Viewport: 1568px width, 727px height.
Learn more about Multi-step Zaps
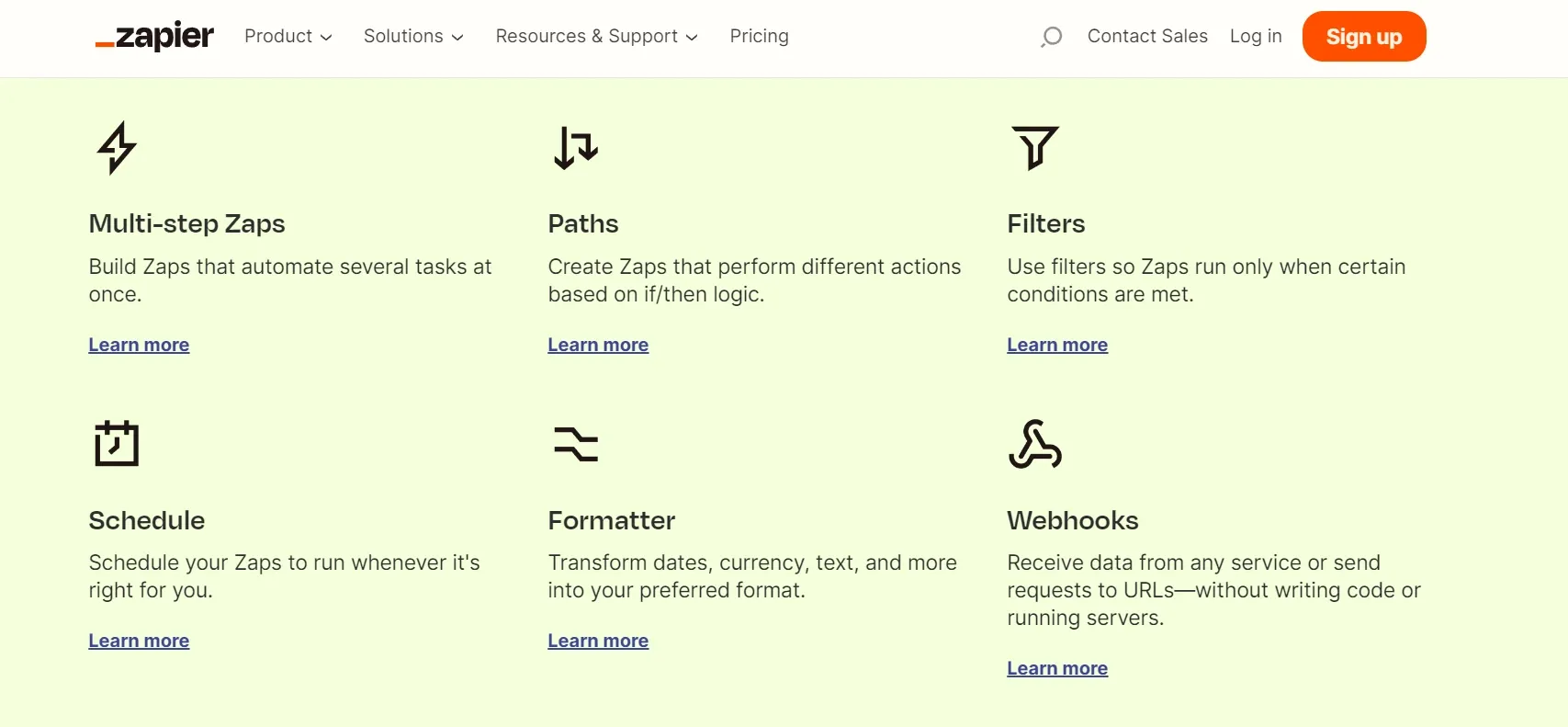[x=139, y=345]
